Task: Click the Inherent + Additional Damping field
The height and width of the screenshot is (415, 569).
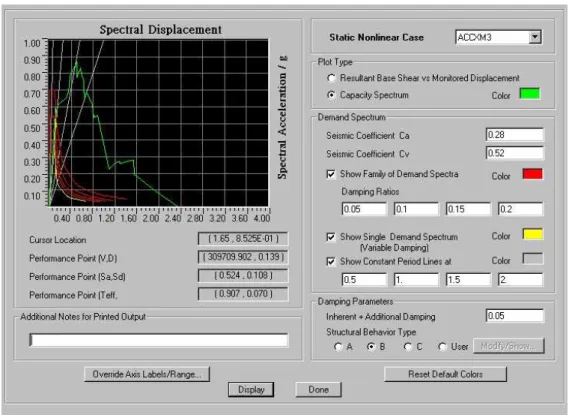Action: (x=515, y=316)
